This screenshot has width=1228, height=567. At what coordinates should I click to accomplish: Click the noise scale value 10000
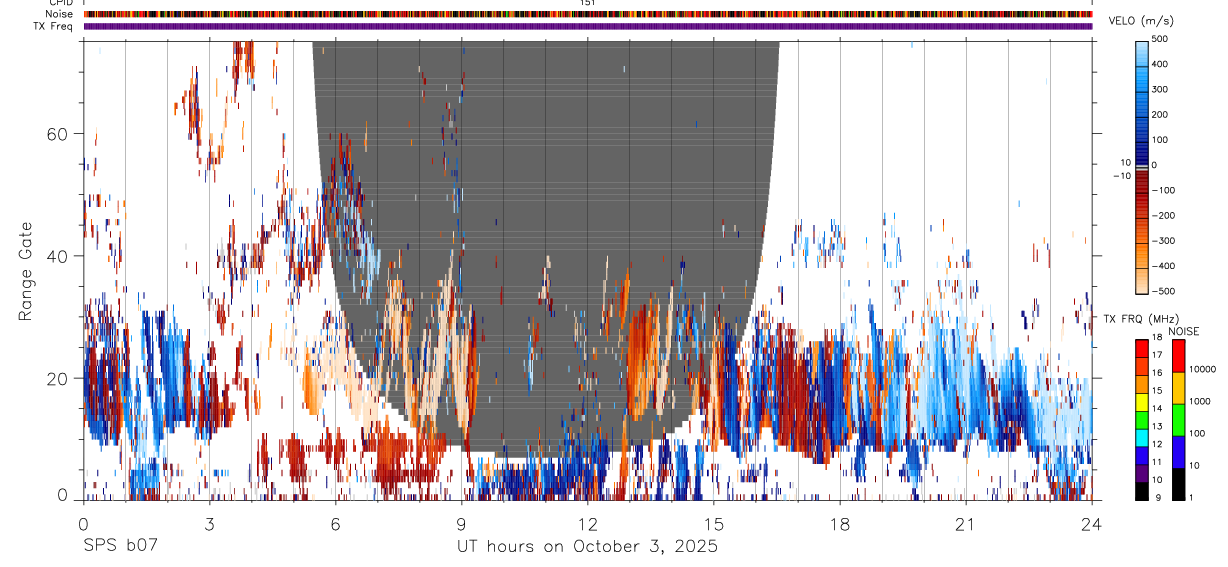click(1203, 369)
